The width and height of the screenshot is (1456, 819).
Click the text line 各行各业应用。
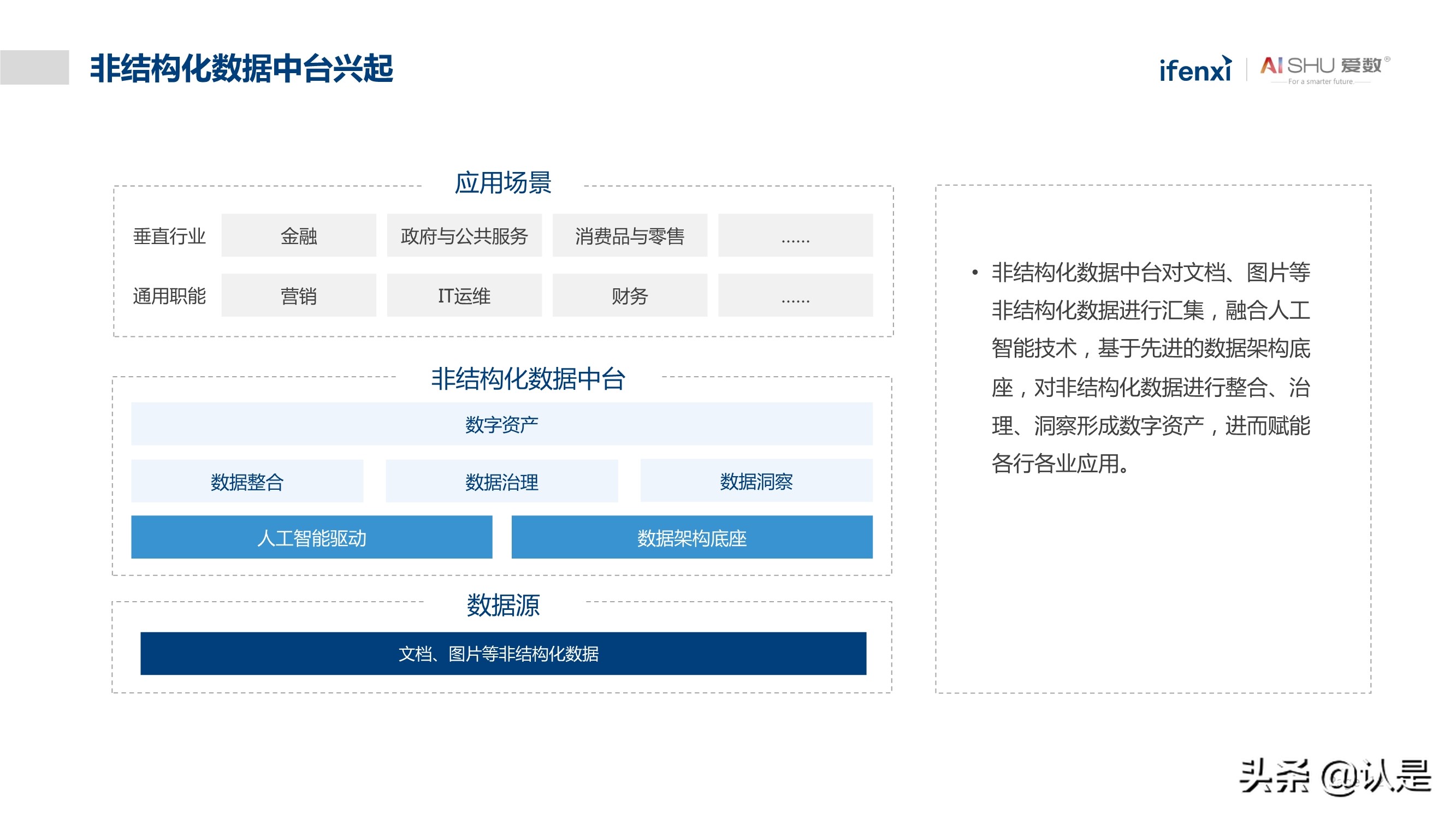coord(1061,464)
